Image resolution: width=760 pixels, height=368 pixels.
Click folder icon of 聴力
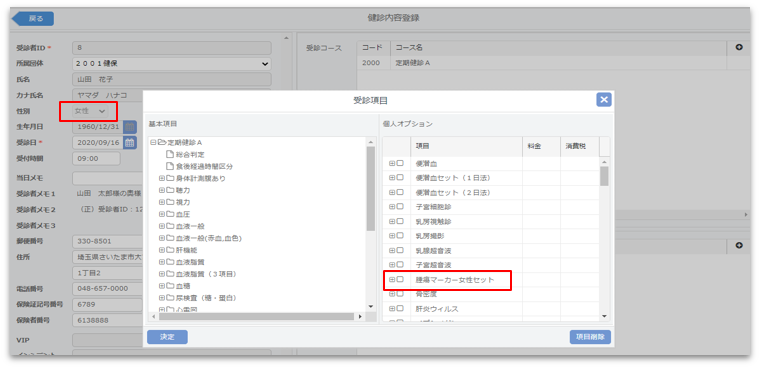[x=170, y=190]
